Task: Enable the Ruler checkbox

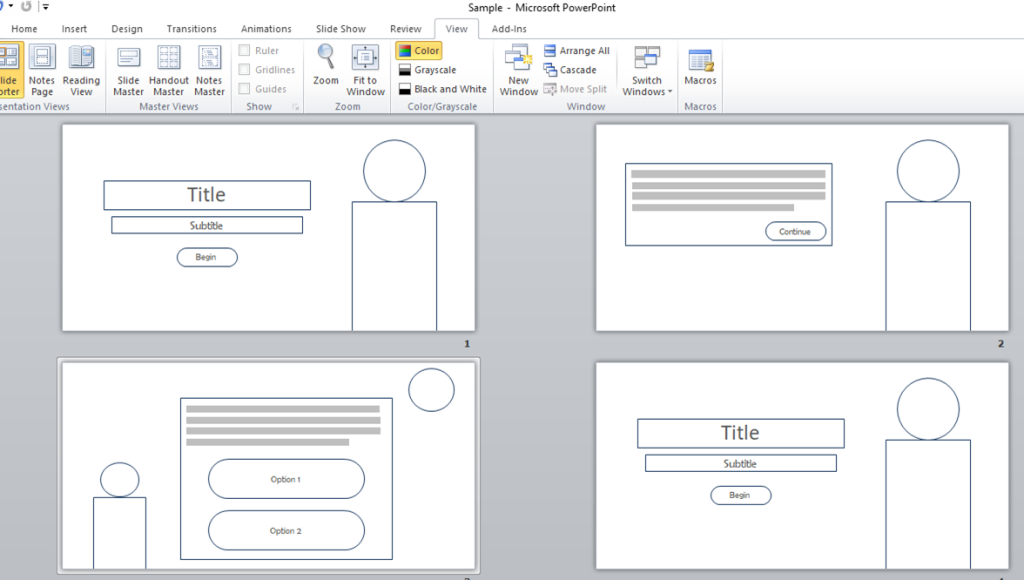Action: (245, 51)
